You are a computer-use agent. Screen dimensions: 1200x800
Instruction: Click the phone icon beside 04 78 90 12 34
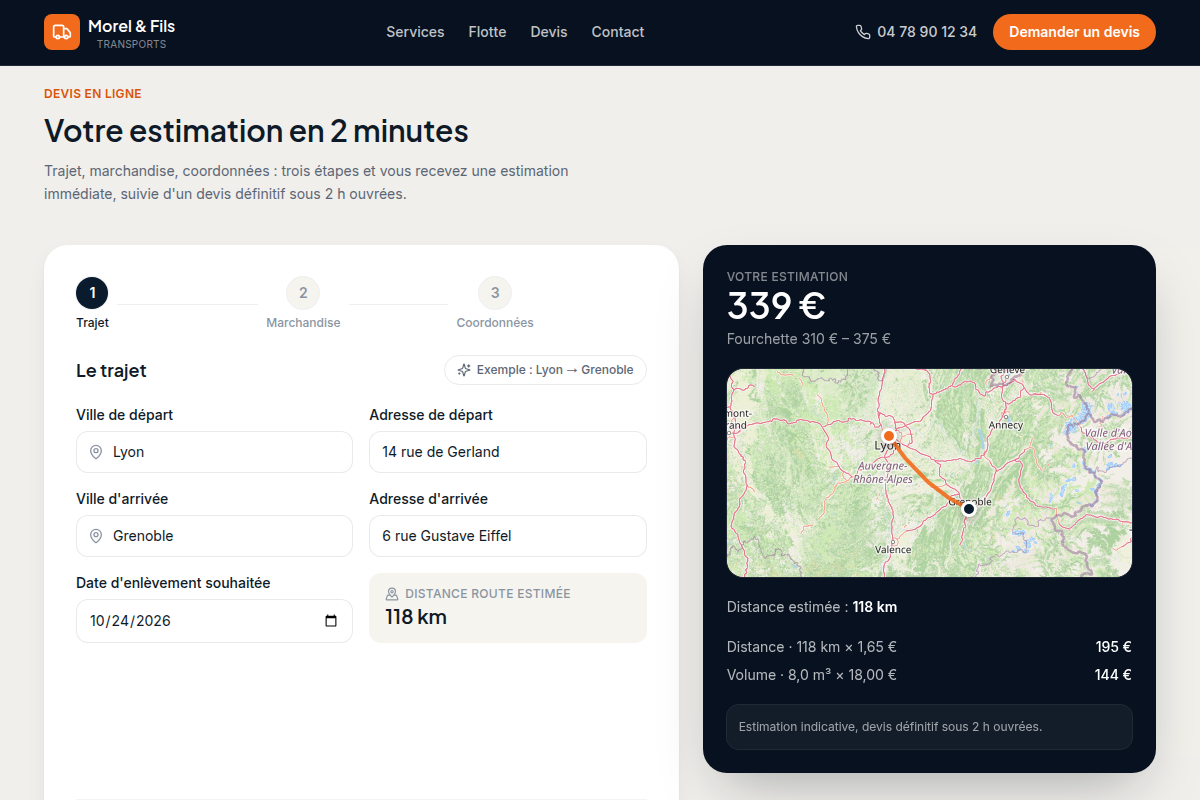pos(863,32)
